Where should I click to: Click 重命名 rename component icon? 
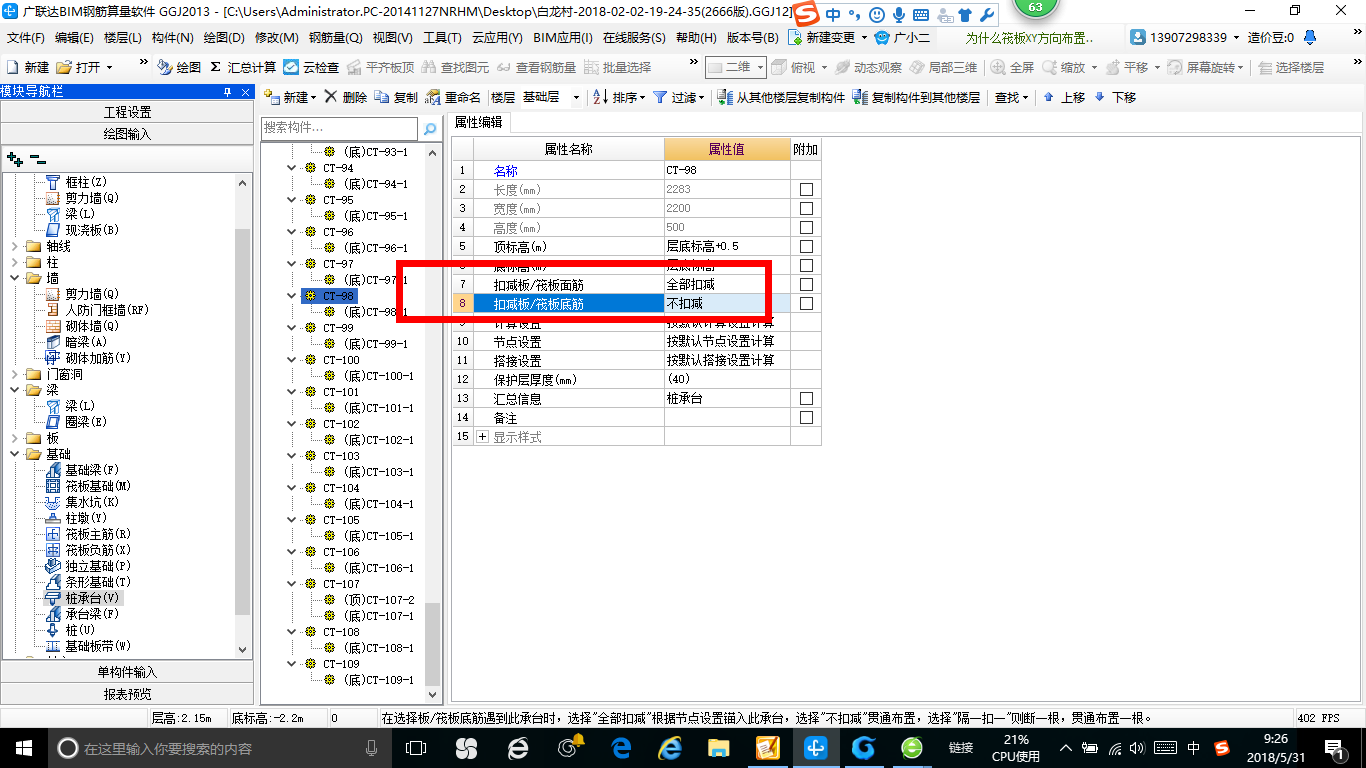[x=432, y=97]
